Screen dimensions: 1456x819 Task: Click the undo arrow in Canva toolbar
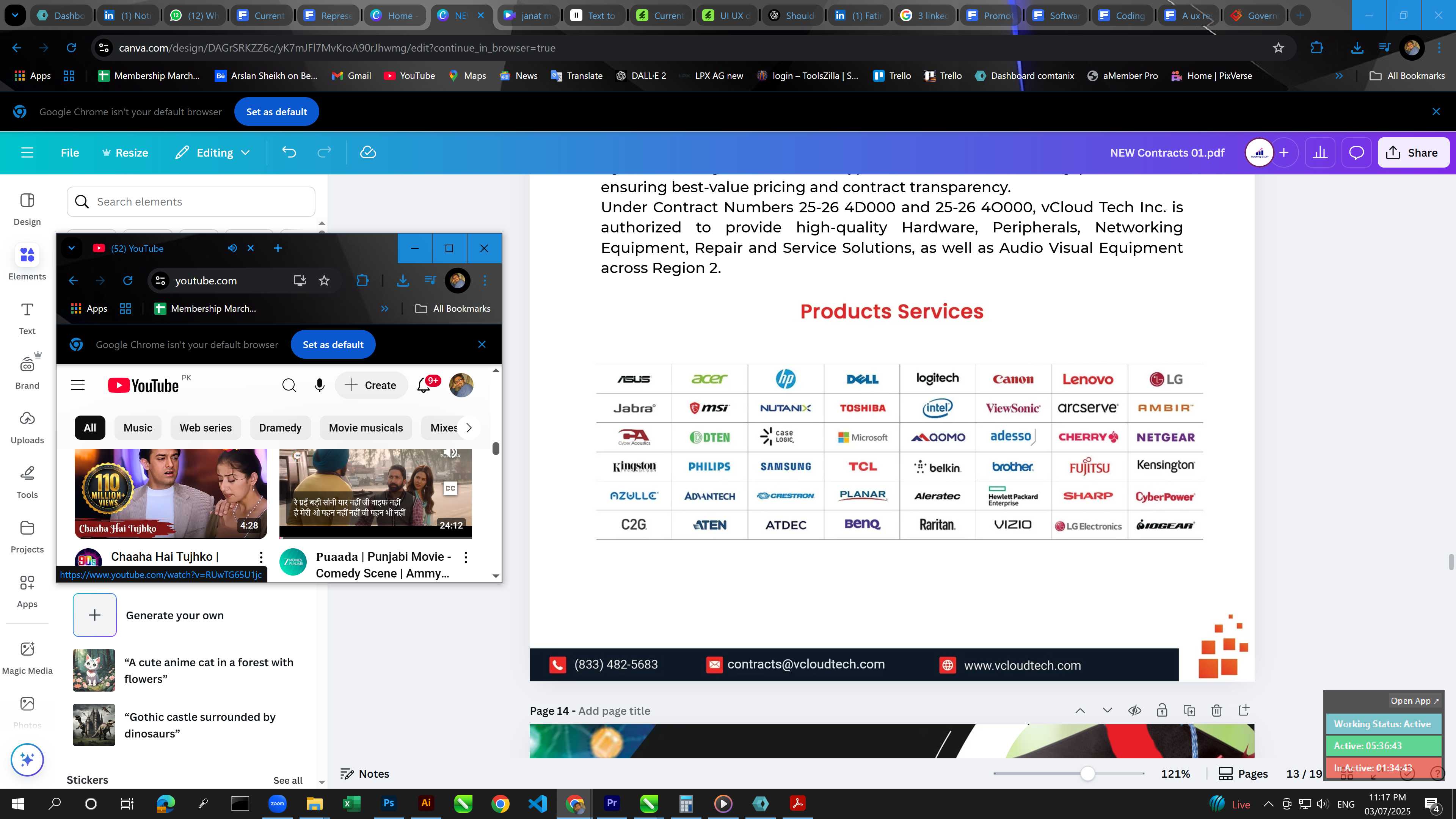coord(289,152)
